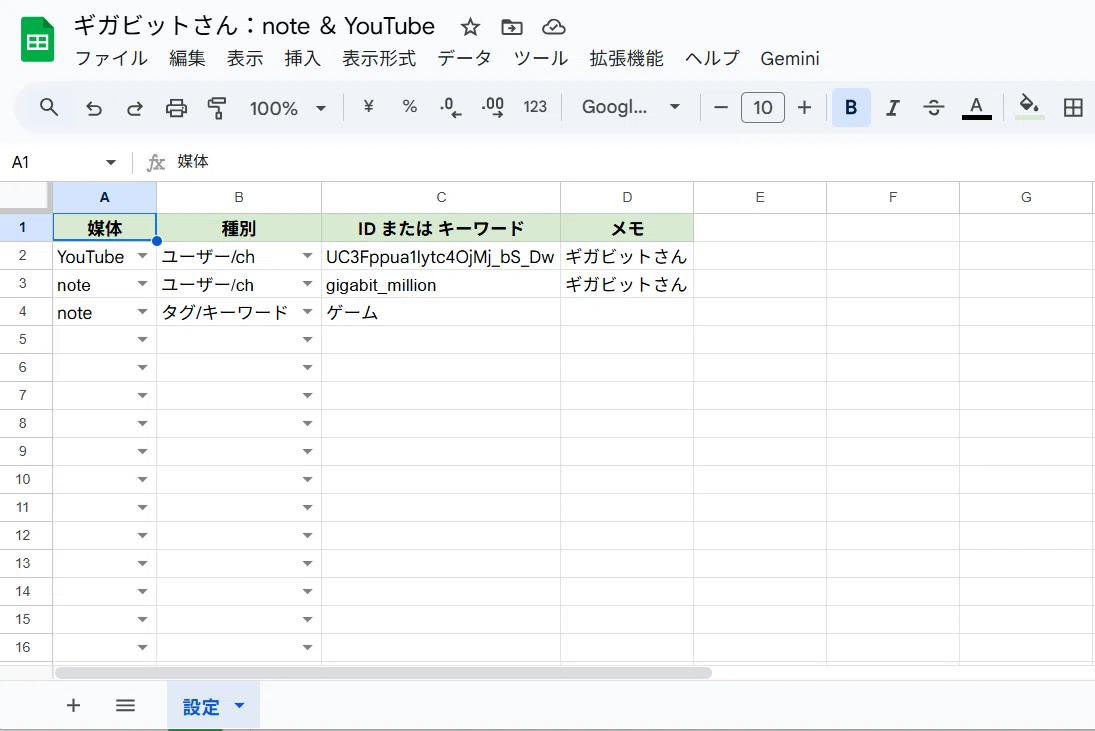Format selected cells as percent

tap(409, 107)
